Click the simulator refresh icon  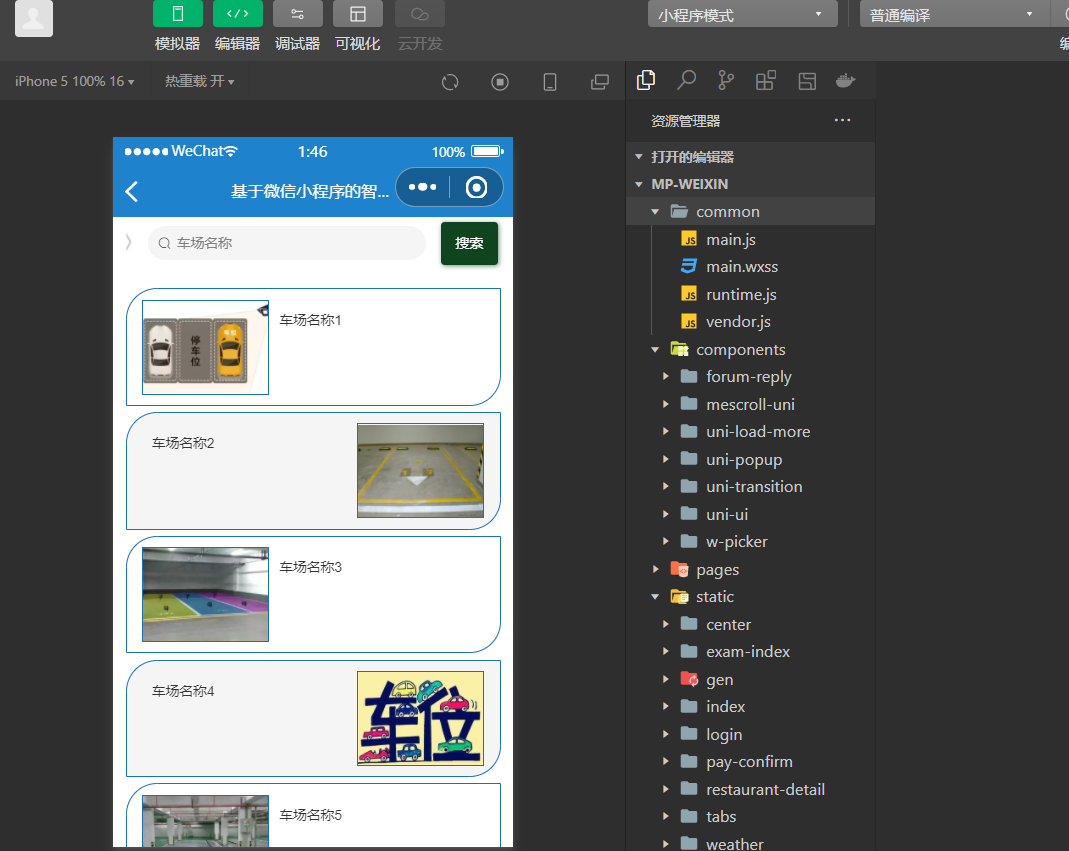click(x=450, y=82)
